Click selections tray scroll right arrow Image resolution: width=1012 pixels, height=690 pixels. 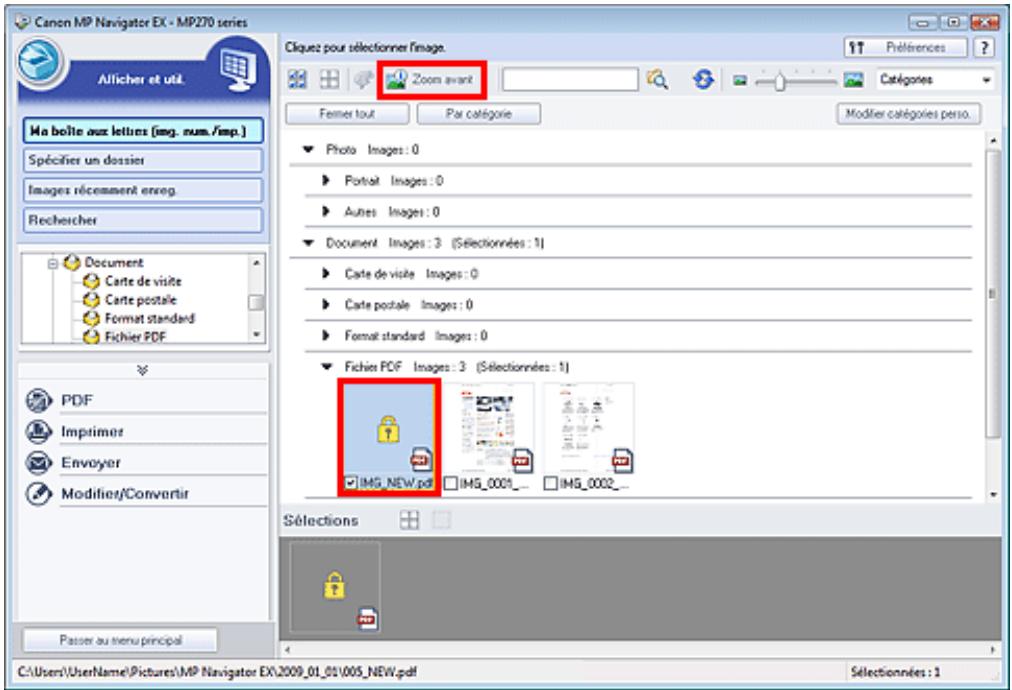993,649
